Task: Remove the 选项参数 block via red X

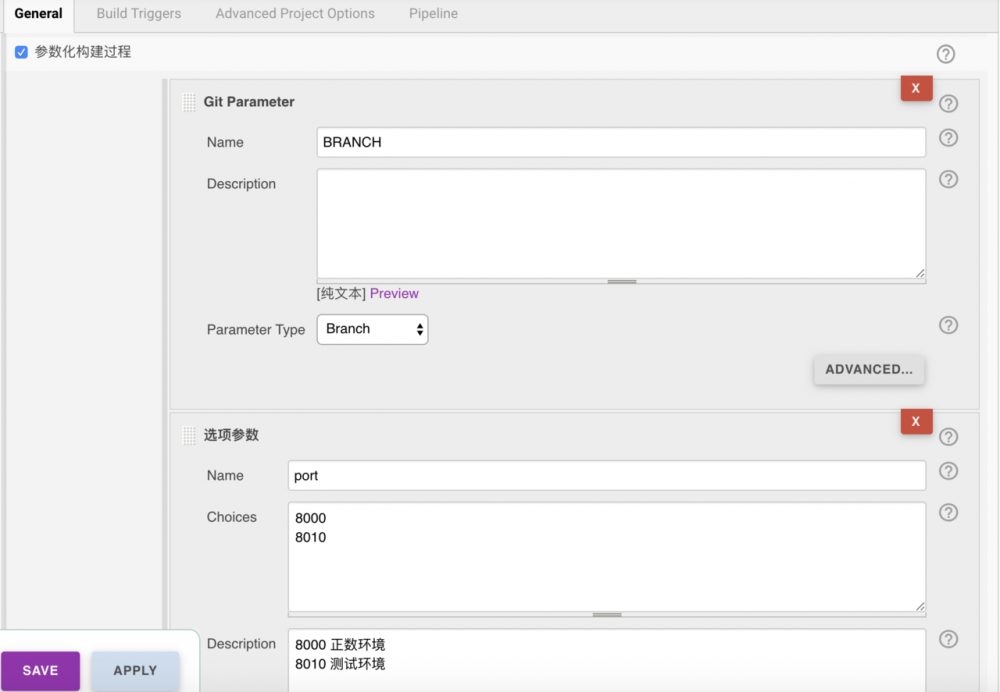Action: tap(916, 421)
